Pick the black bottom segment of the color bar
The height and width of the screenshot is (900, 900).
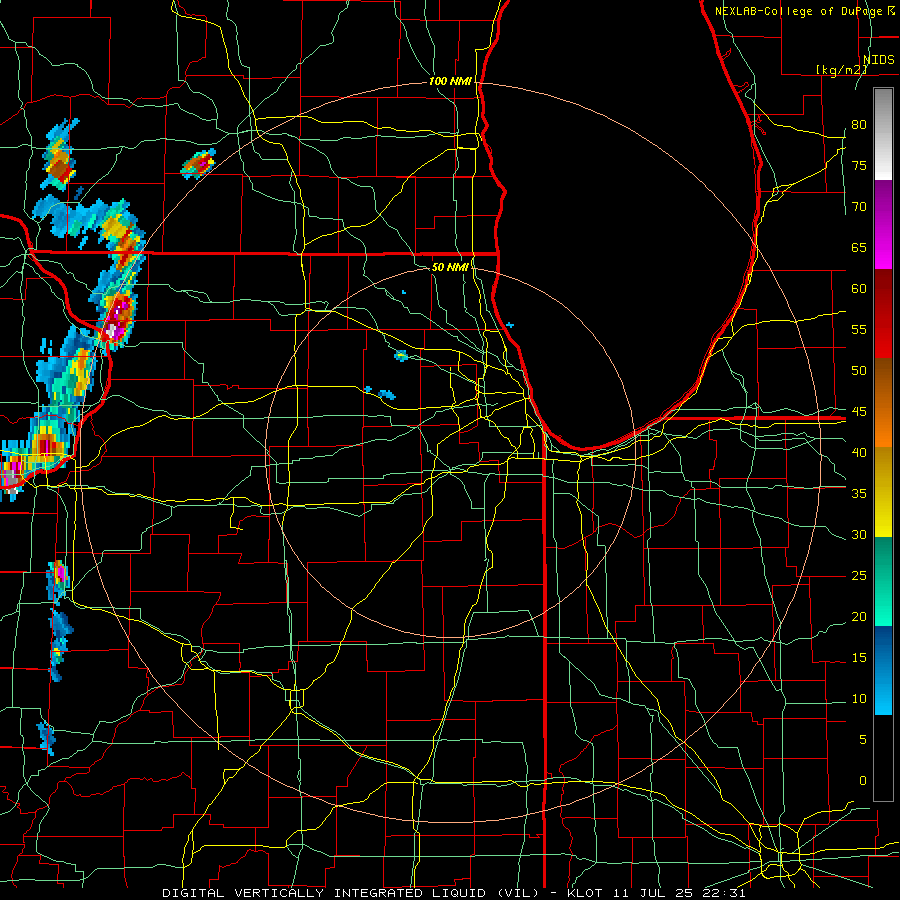coord(883,758)
